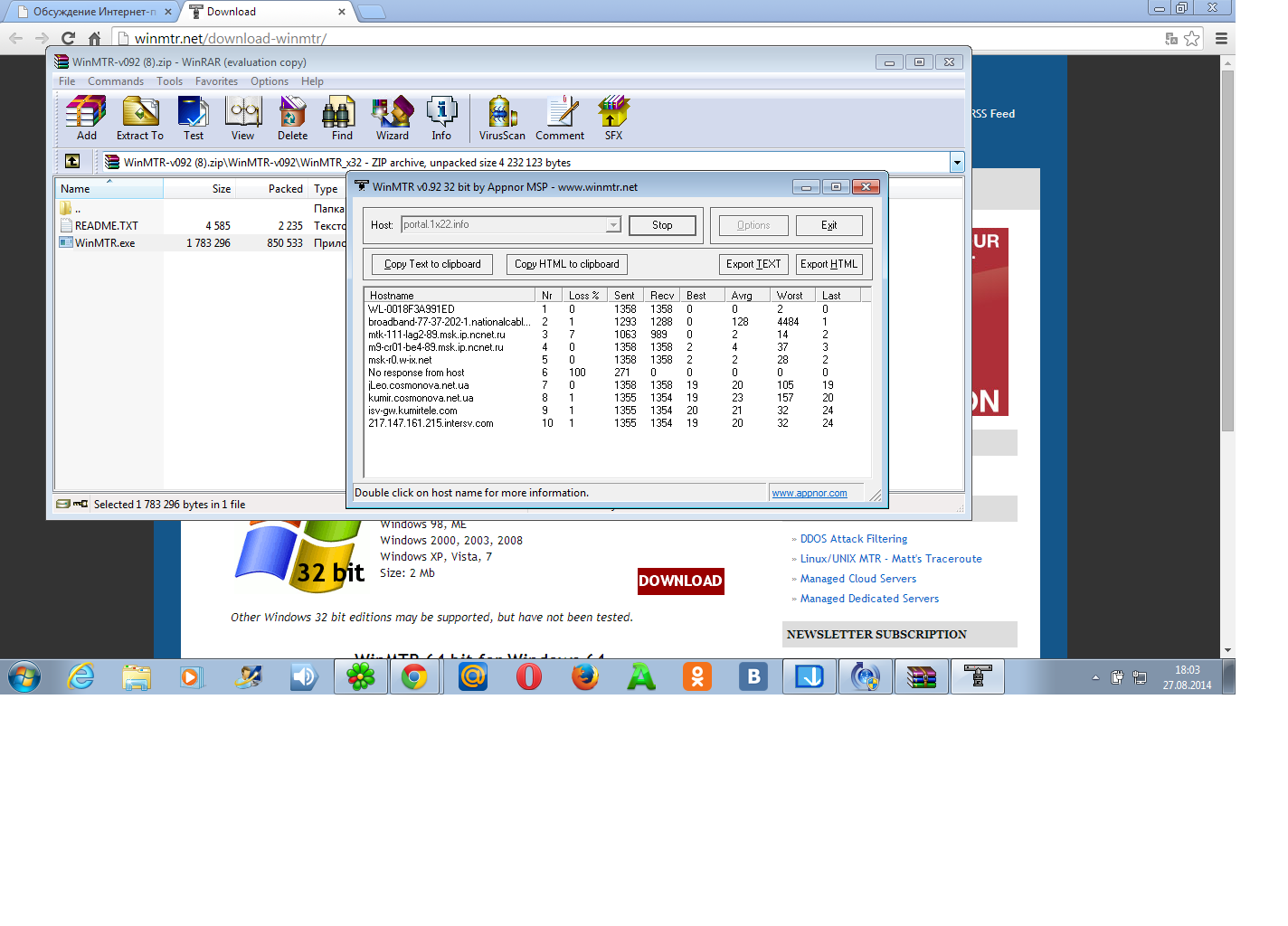Open Odnoklassniki from the taskbar

[697, 676]
